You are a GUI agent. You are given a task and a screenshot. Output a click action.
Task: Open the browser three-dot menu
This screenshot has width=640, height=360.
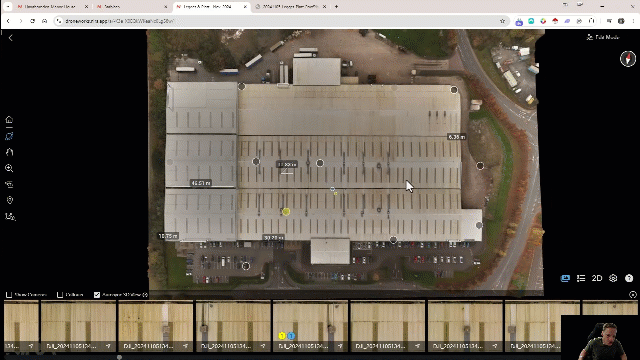pos(633,21)
